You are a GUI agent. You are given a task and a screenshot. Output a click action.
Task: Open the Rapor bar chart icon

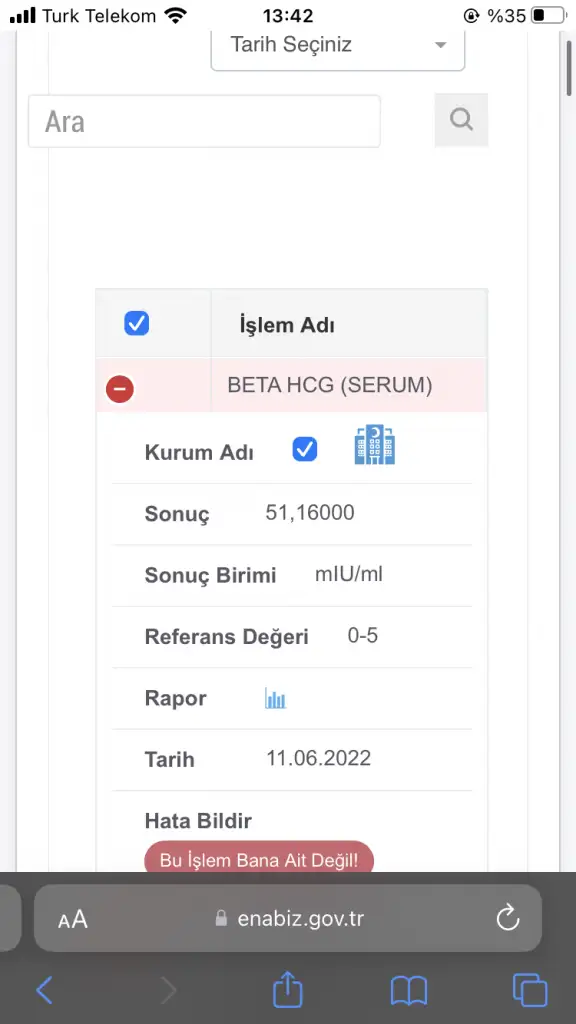(276, 698)
